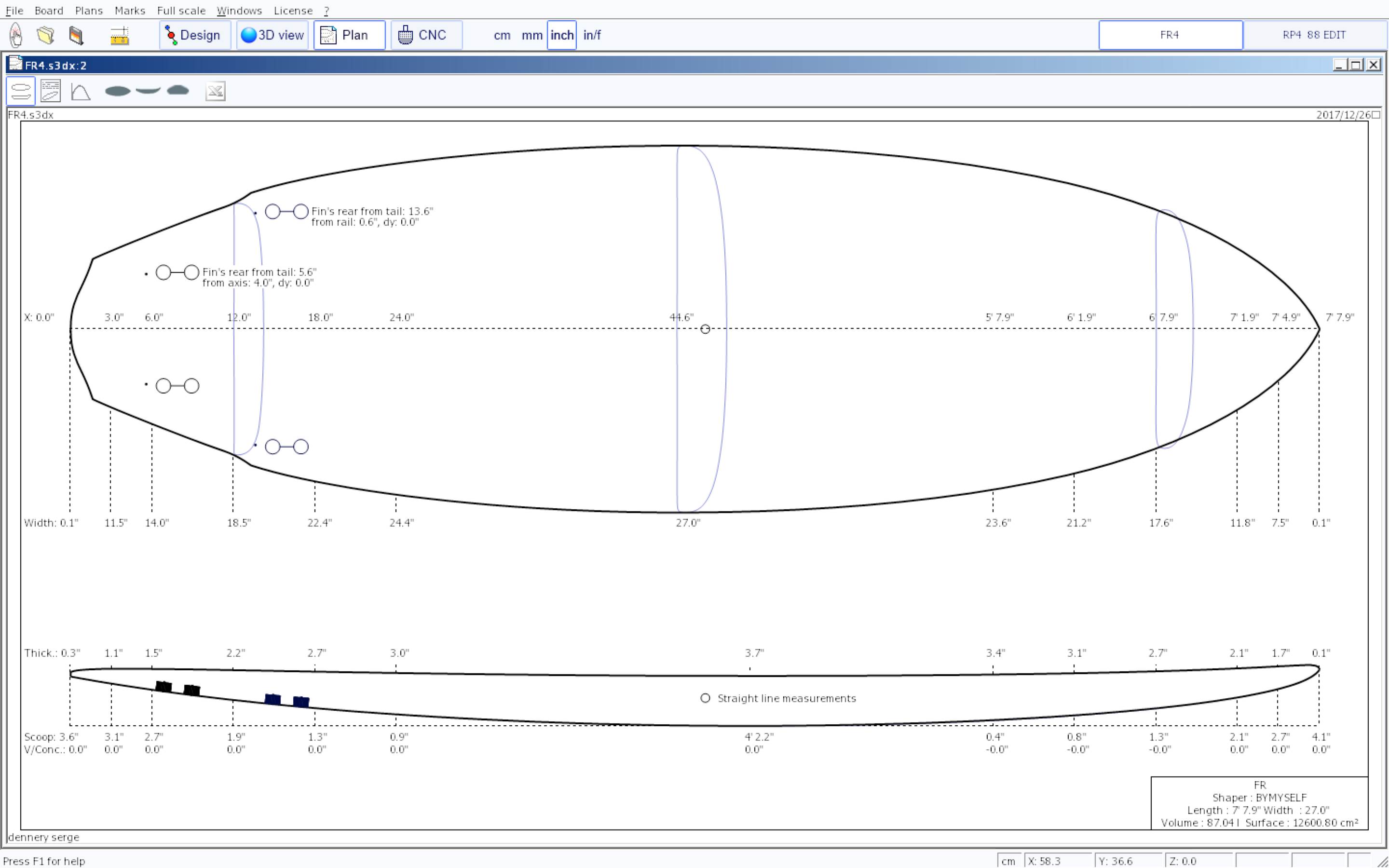Toggle Straight line measurements option
Viewport: 1389px width, 868px height.
click(x=706, y=698)
